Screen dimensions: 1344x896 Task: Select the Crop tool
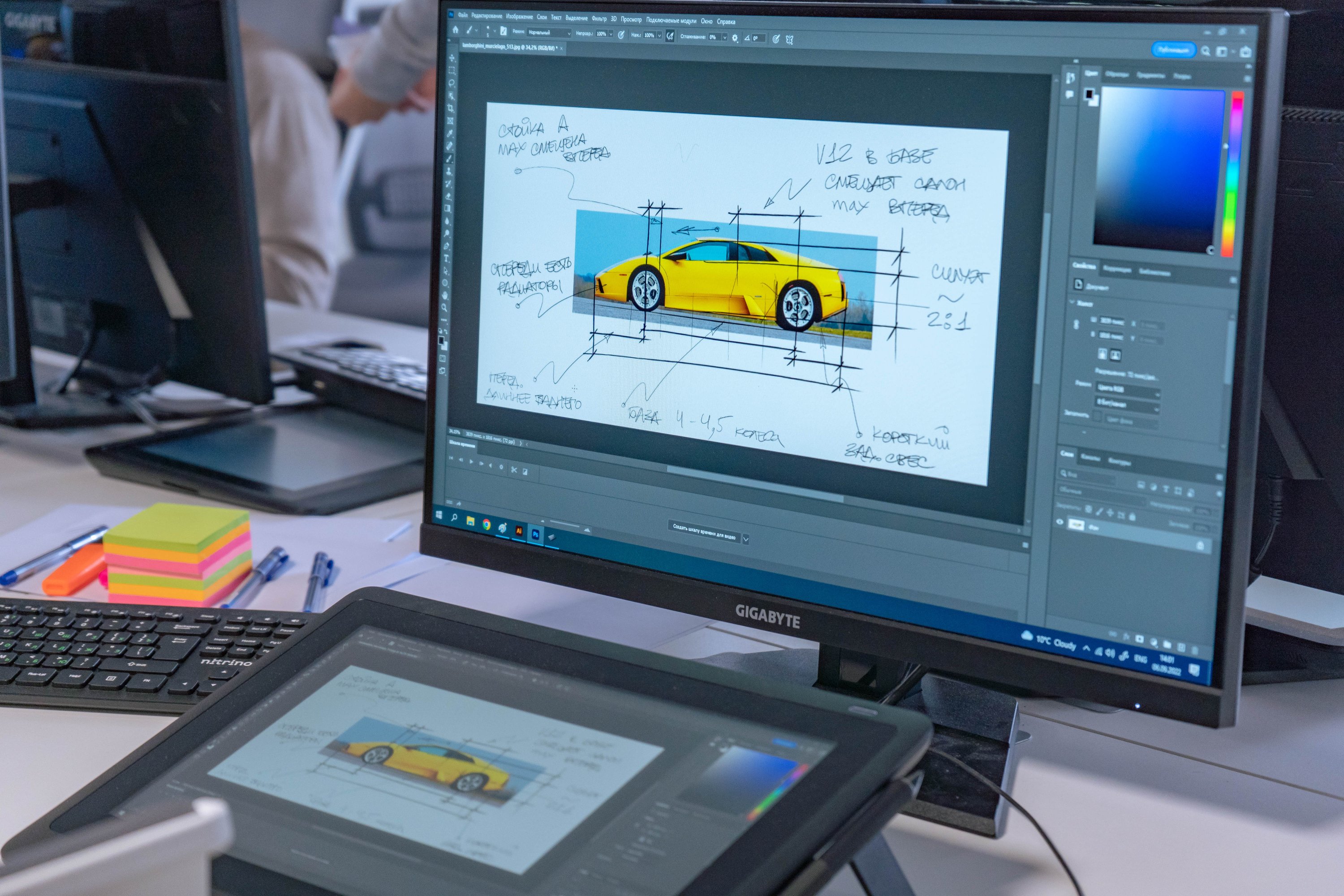click(x=451, y=108)
